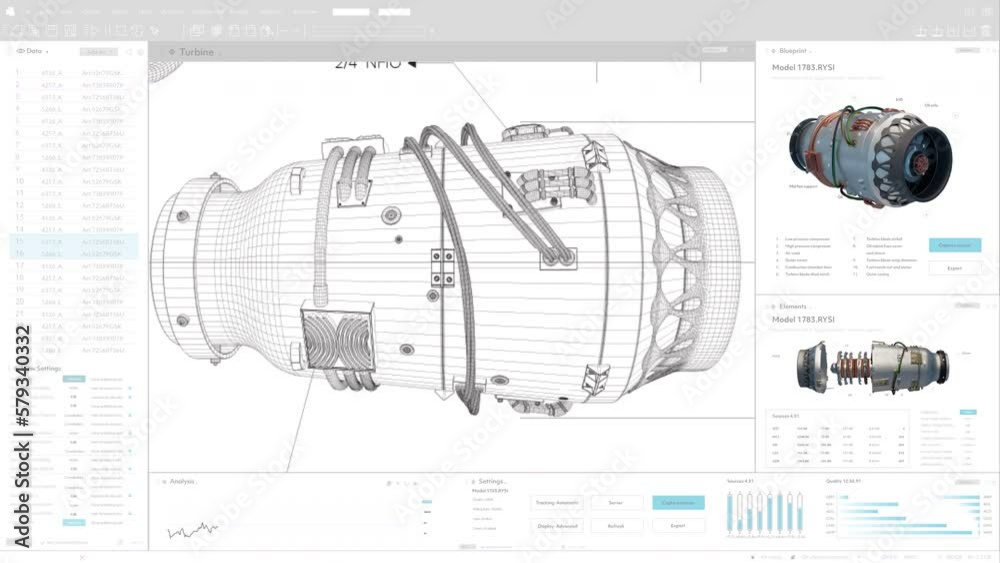This screenshot has width=1000, height=563.
Task: Open the Analysis panel header
Action: pos(182,481)
